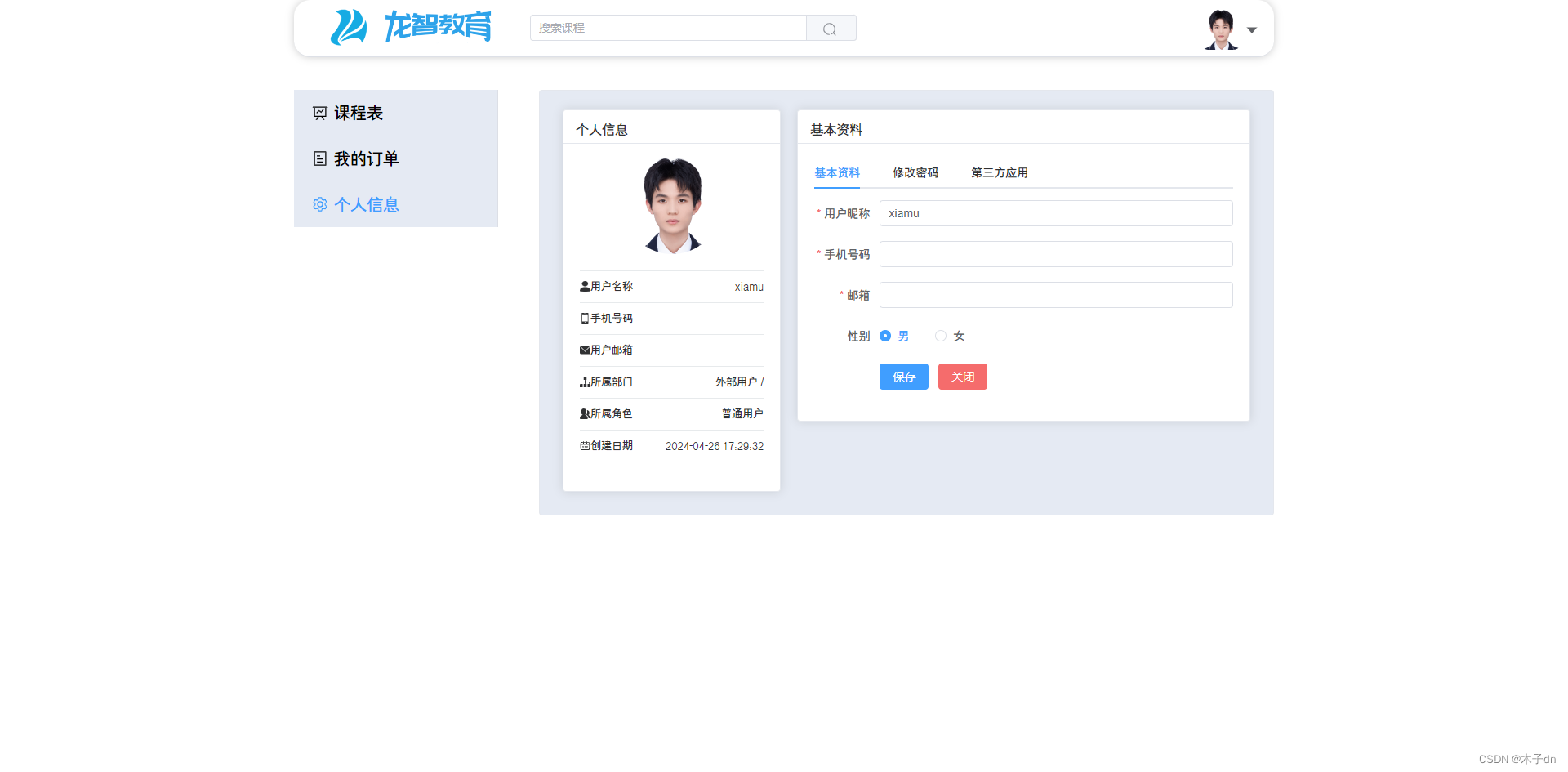Focus the 手机号码 input field
Image resolution: width=1568 pixels, height=772 pixels.
1056,254
